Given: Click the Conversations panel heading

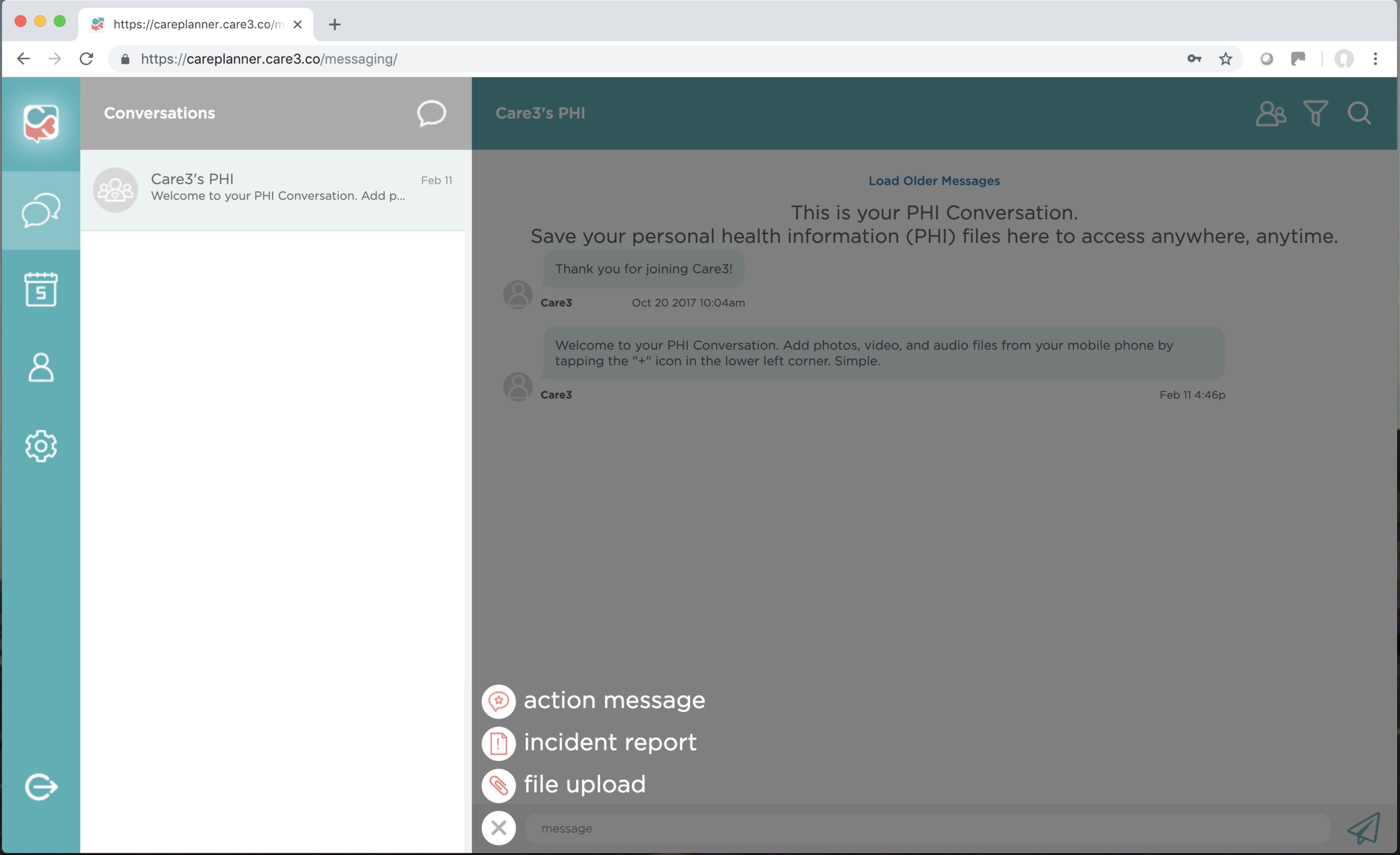Looking at the screenshot, I should [159, 113].
